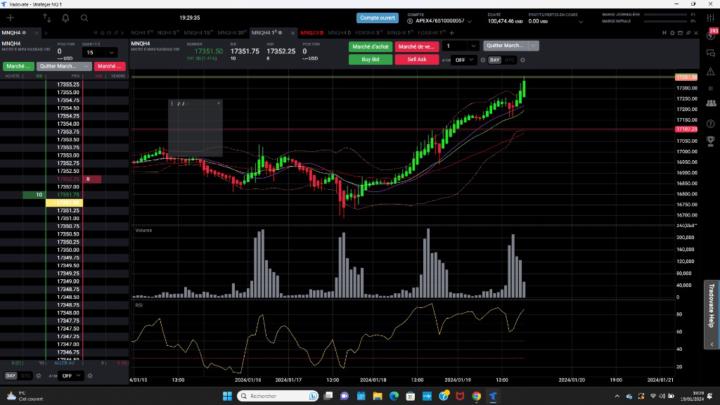Open gear icon beside DOM bottom OFF dropdown
The height and width of the screenshot is (405, 720).
tap(90, 376)
